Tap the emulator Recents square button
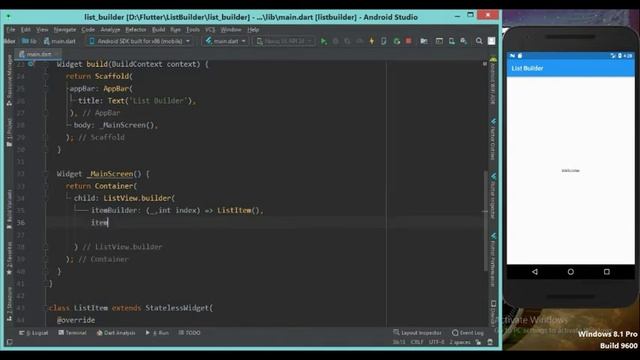The image size is (640, 360). point(607,272)
